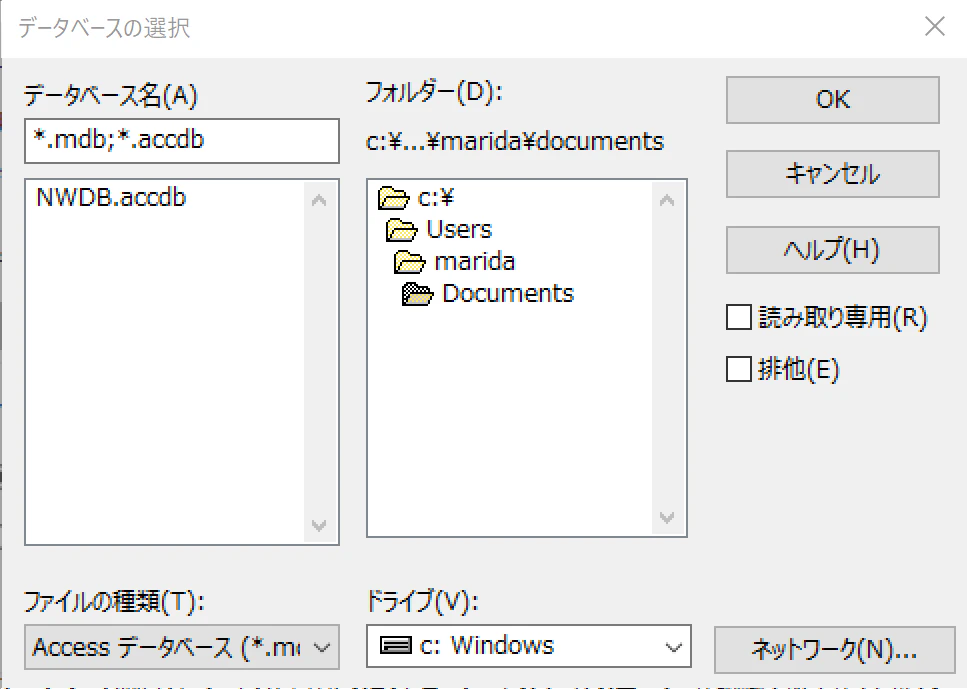Click the file list scroll down arrow
The image size is (967, 689).
pyautogui.click(x=319, y=525)
